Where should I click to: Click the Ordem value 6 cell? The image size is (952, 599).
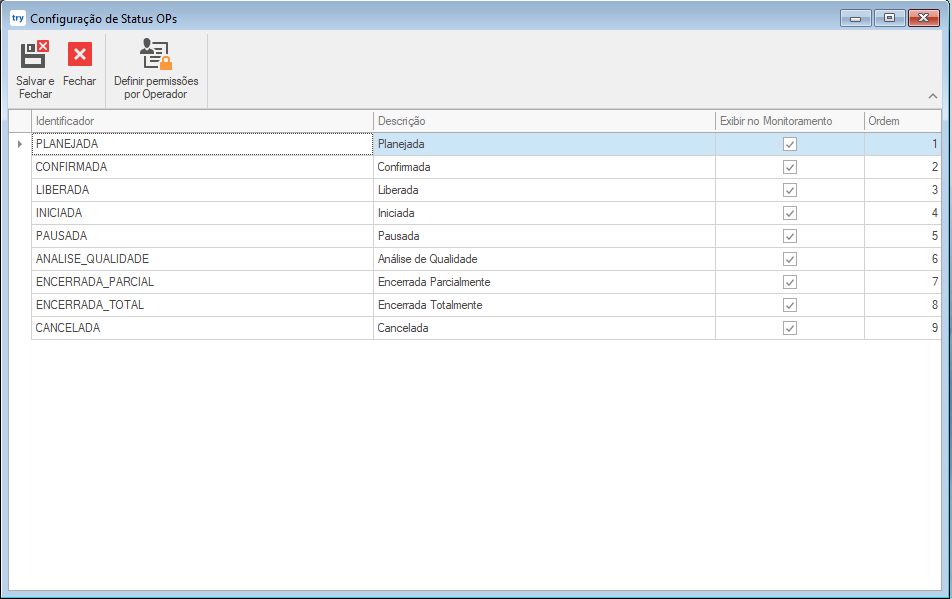tap(902, 259)
